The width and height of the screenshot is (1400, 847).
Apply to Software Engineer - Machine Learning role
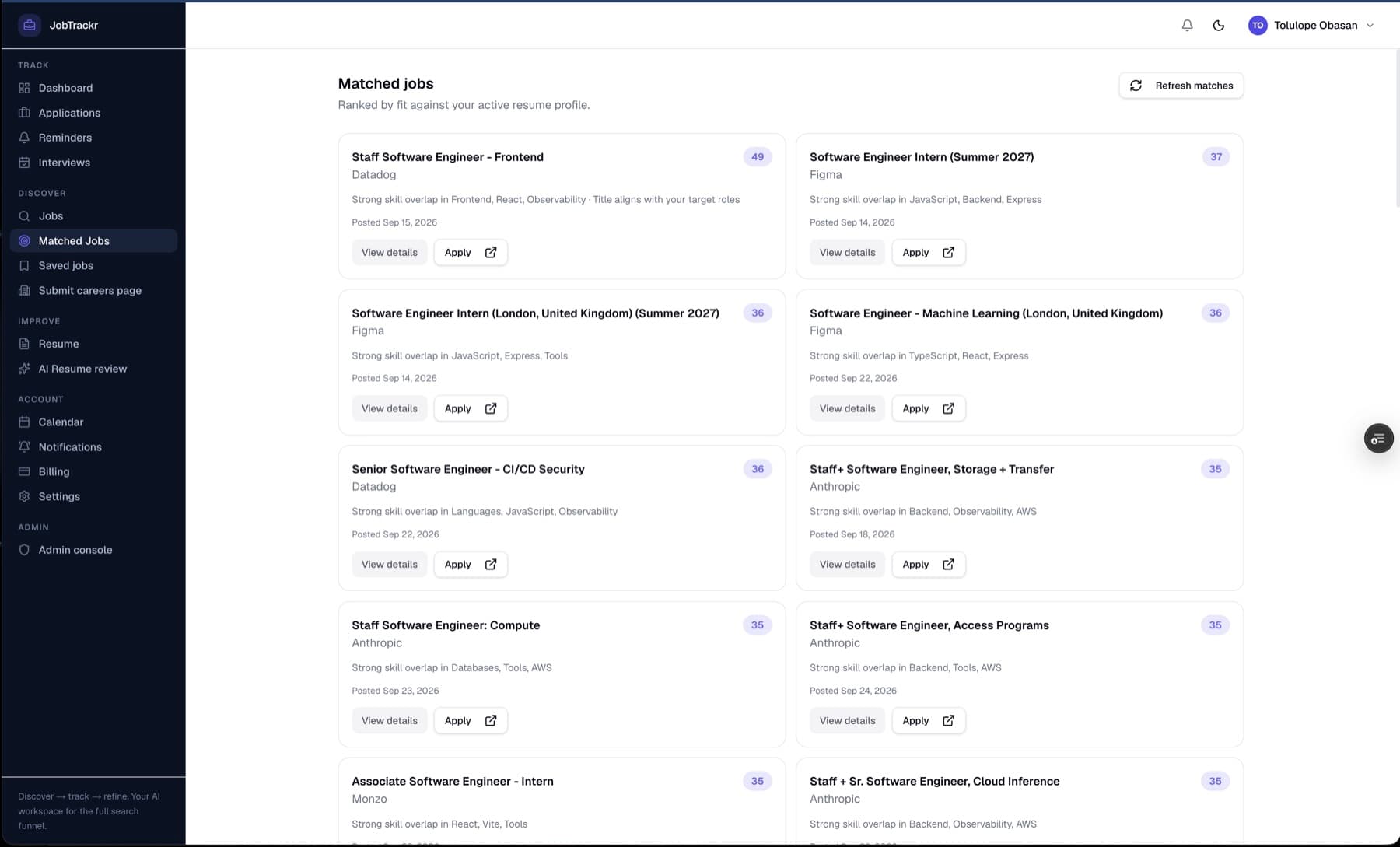(x=929, y=408)
